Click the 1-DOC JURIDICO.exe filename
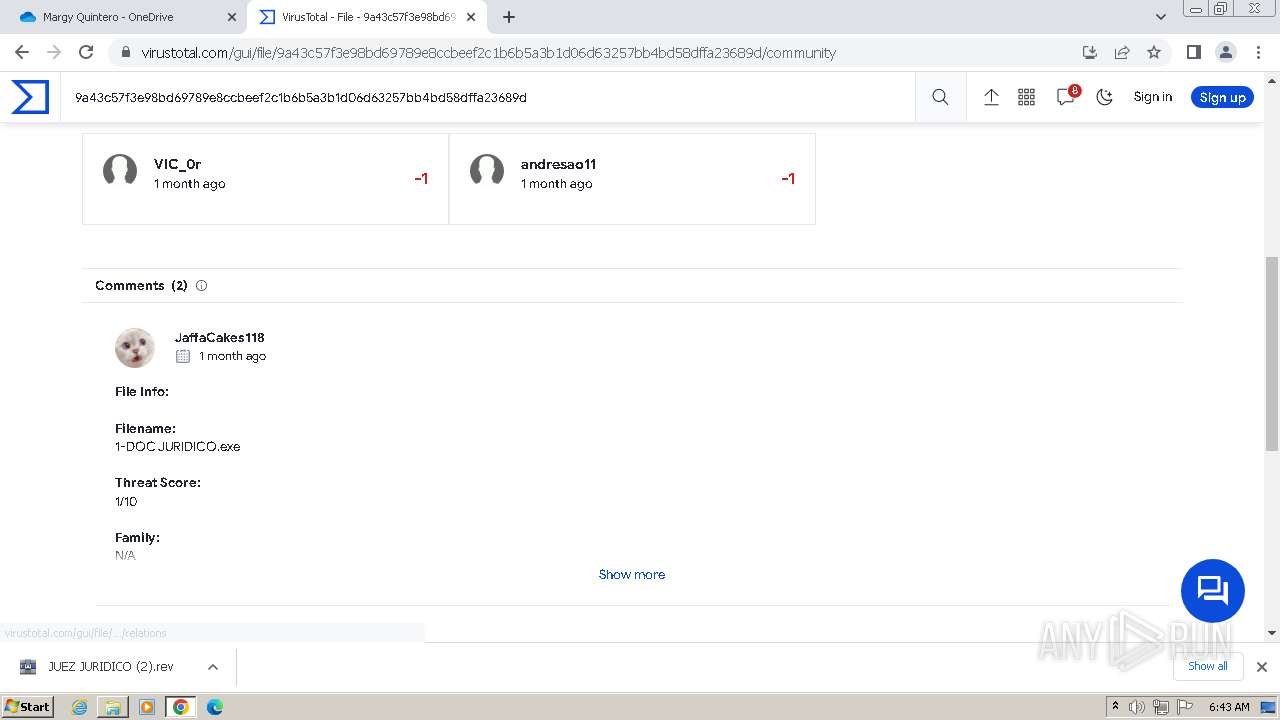 point(178,446)
